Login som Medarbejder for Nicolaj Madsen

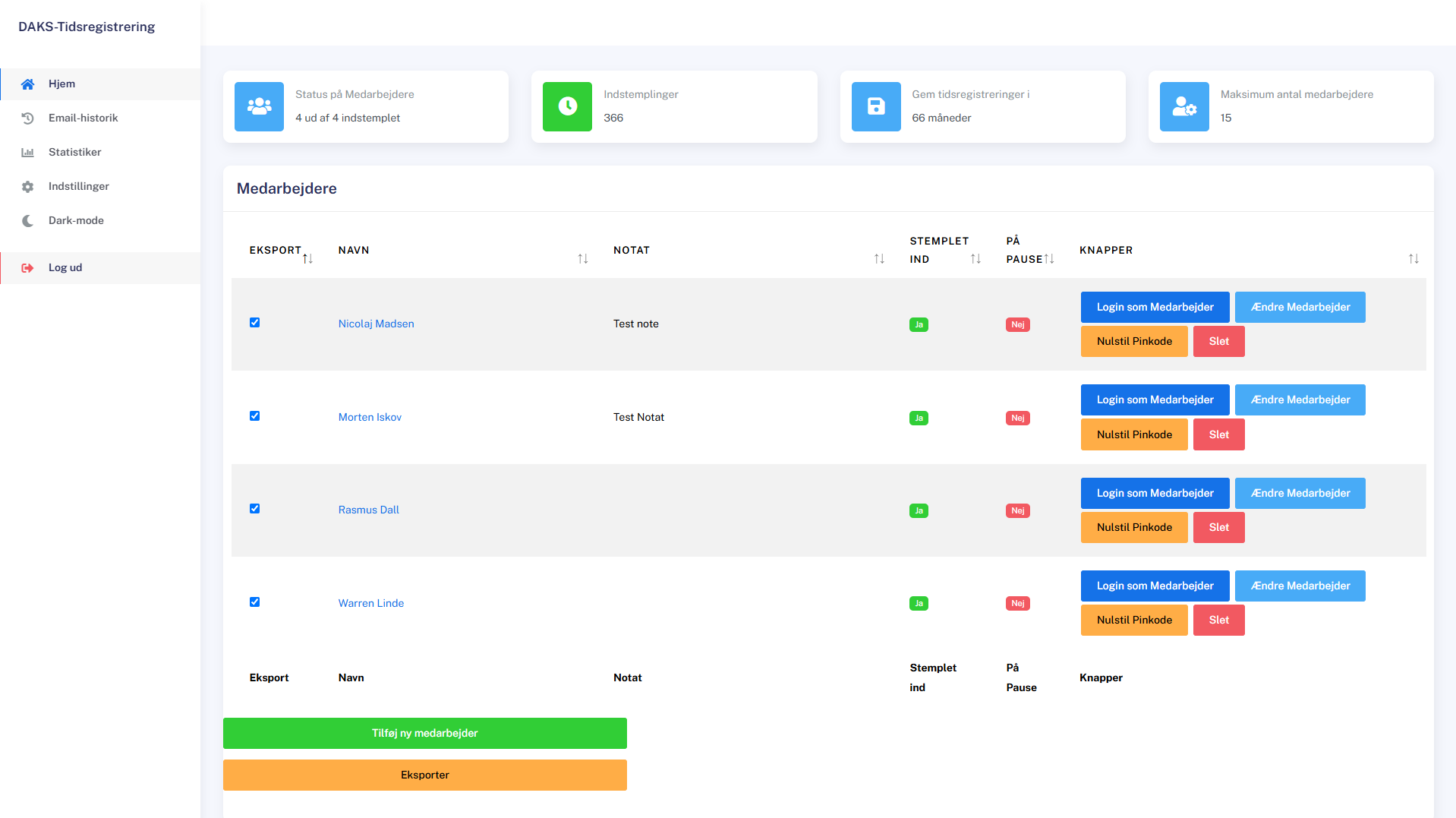[1155, 308]
